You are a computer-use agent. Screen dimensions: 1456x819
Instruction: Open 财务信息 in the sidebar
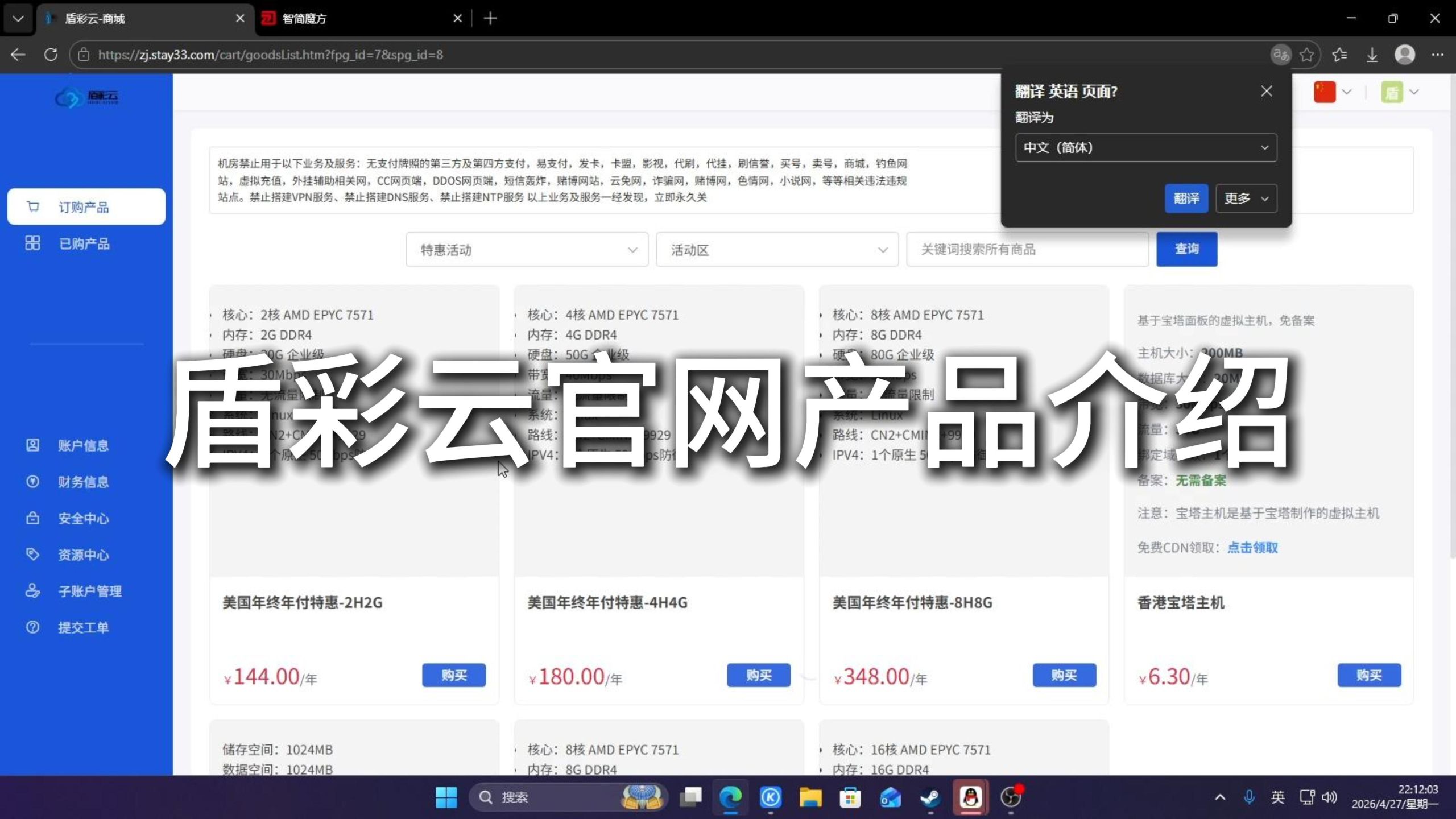click(86, 482)
